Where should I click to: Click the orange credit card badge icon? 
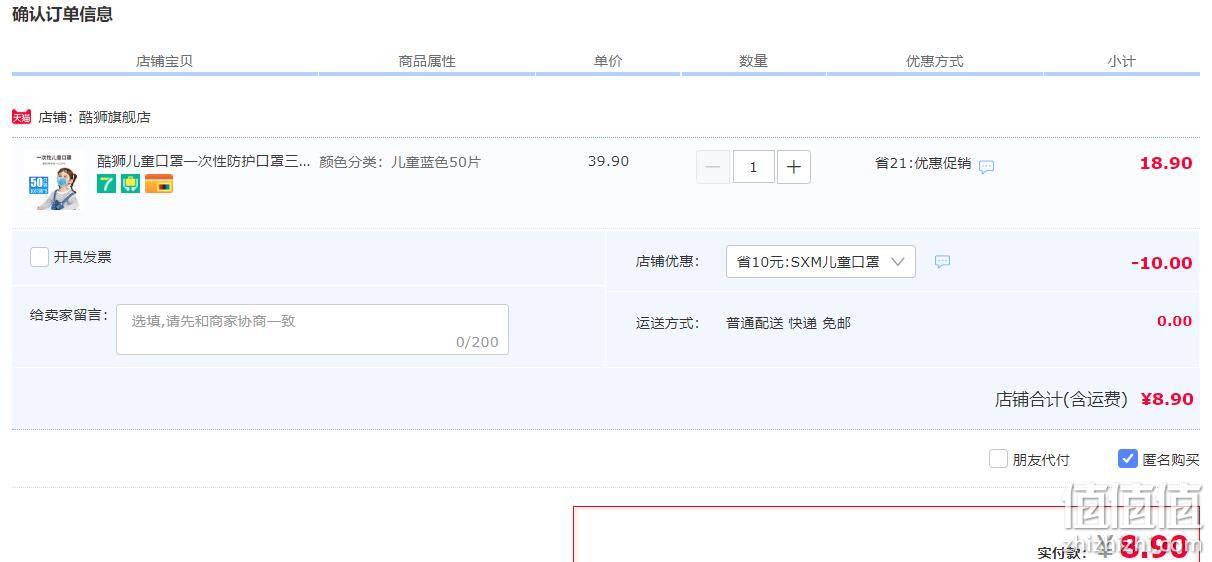click(159, 184)
